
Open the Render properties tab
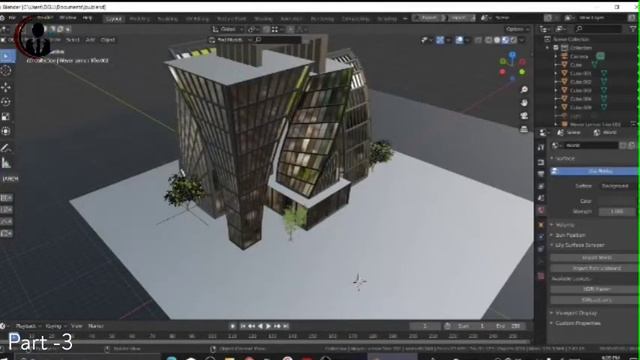(541, 162)
